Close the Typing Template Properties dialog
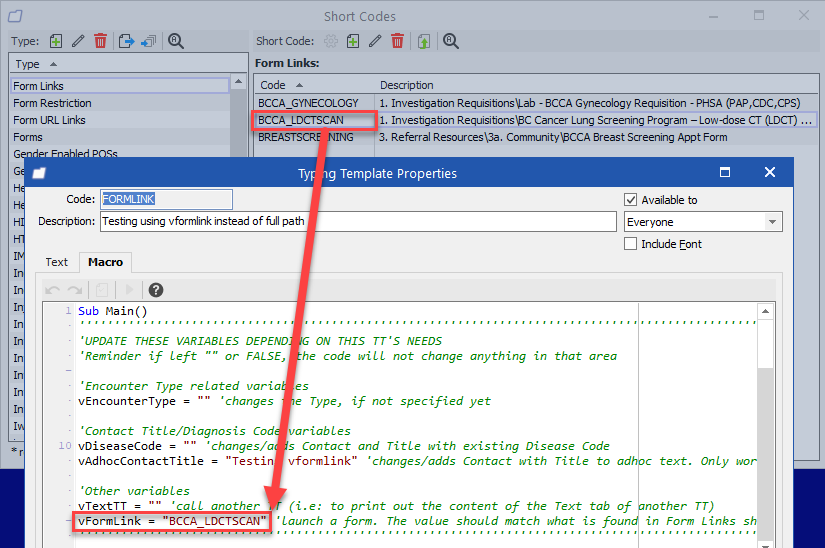The image size is (825, 548). coord(770,172)
